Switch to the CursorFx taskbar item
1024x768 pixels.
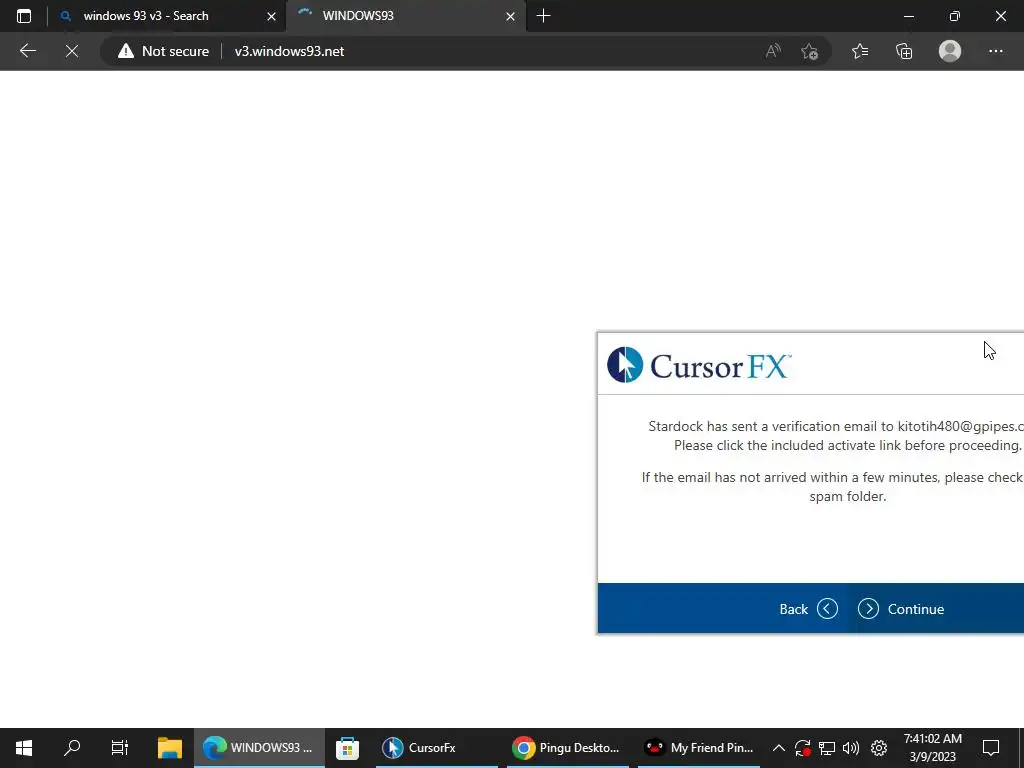click(x=437, y=748)
